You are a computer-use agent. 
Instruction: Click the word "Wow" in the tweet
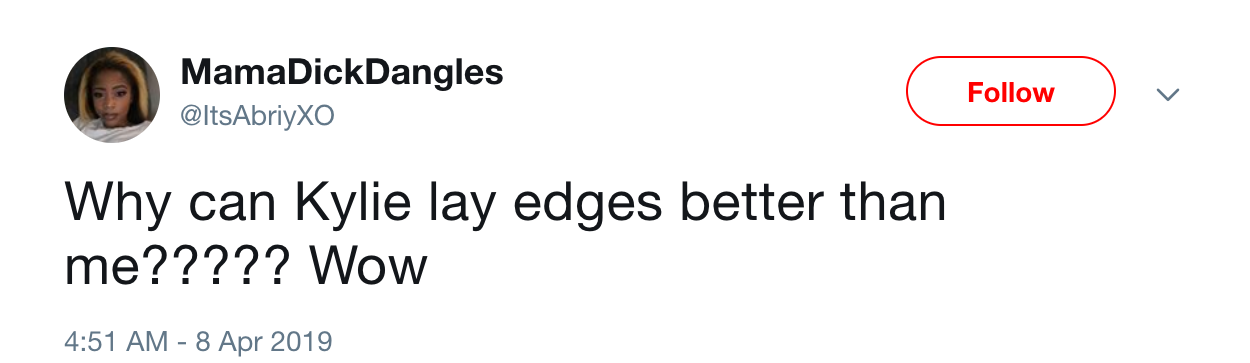[x=368, y=265]
